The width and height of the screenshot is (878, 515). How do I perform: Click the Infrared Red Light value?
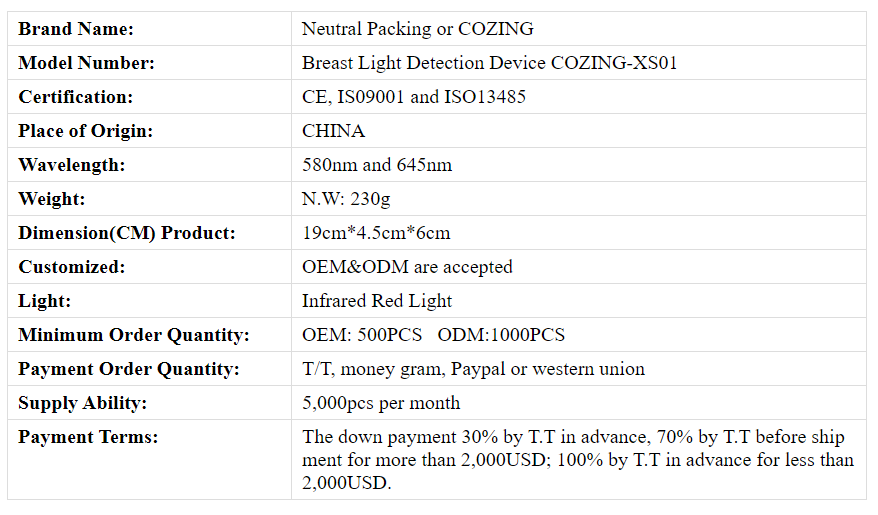coord(377,301)
